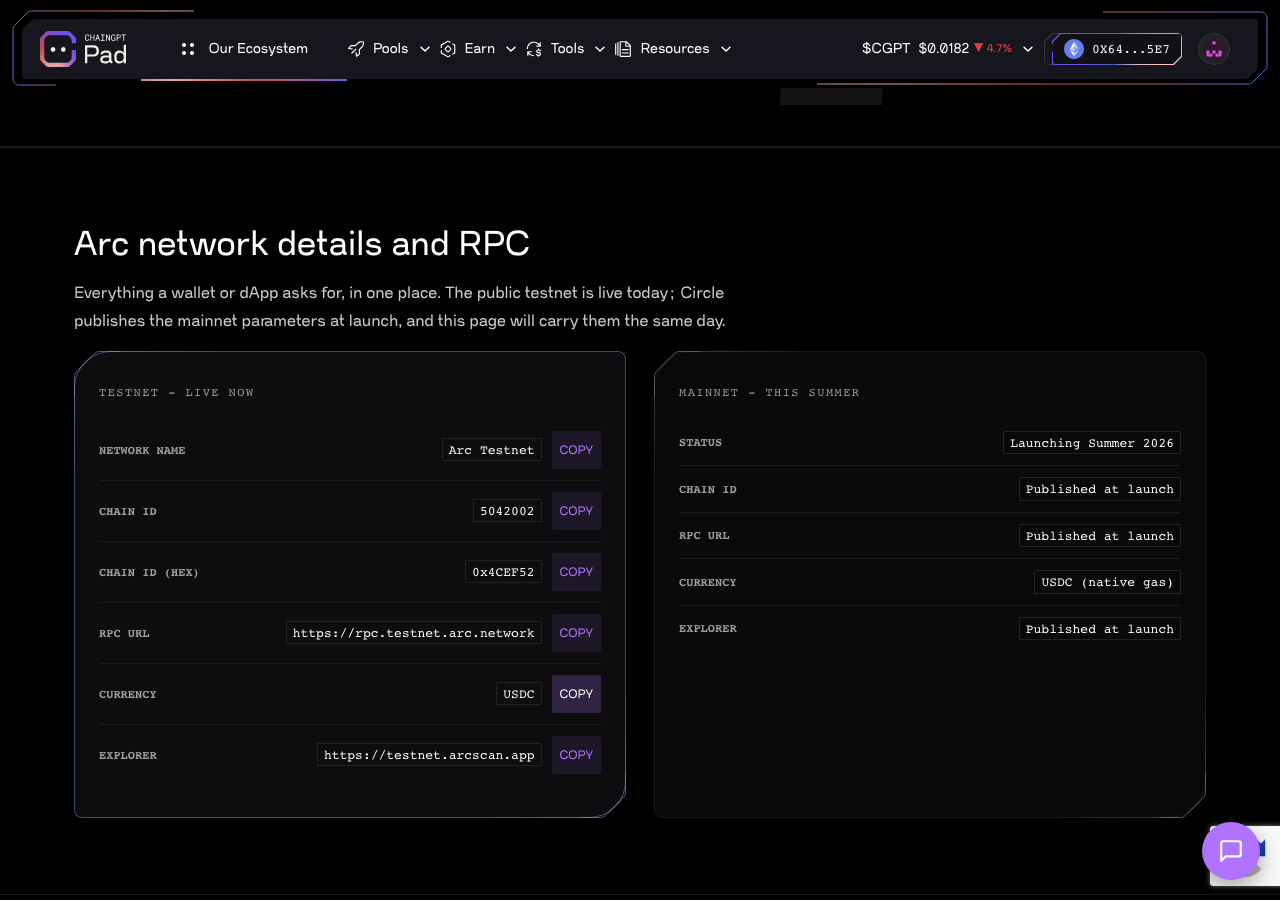Click the Ethereum network icon in wallet button
The height and width of the screenshot is (900, 1280).
point(1074,49)
